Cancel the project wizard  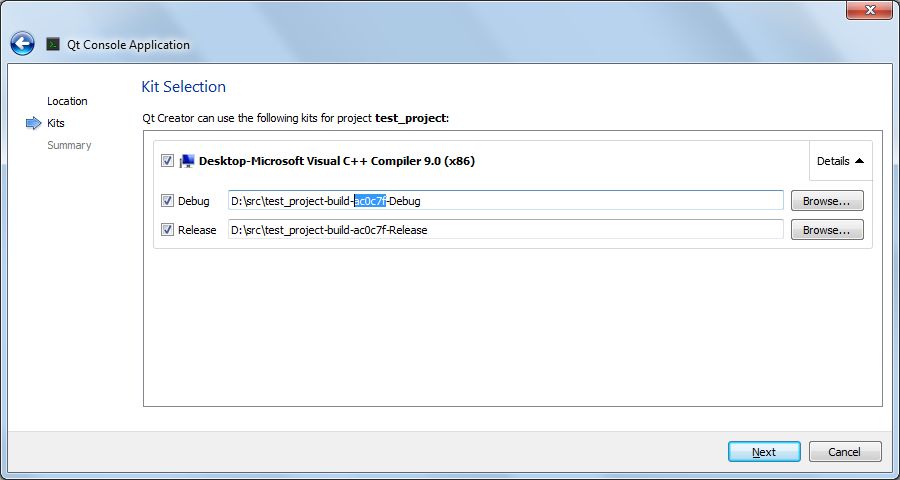(845, 452)
